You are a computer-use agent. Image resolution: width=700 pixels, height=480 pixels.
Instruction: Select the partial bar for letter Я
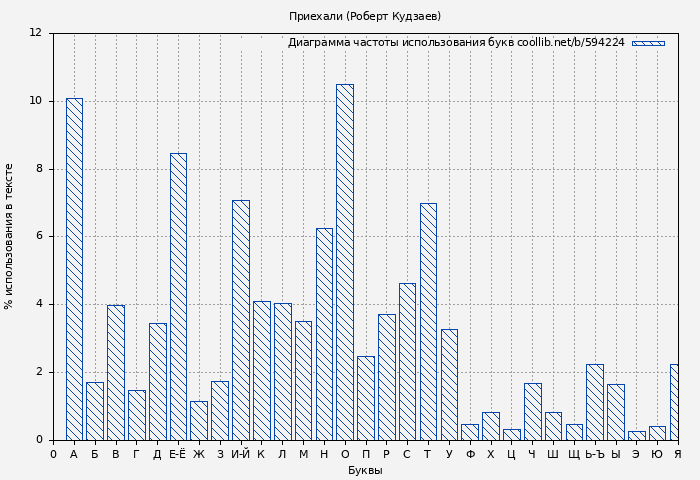(674, 402)
